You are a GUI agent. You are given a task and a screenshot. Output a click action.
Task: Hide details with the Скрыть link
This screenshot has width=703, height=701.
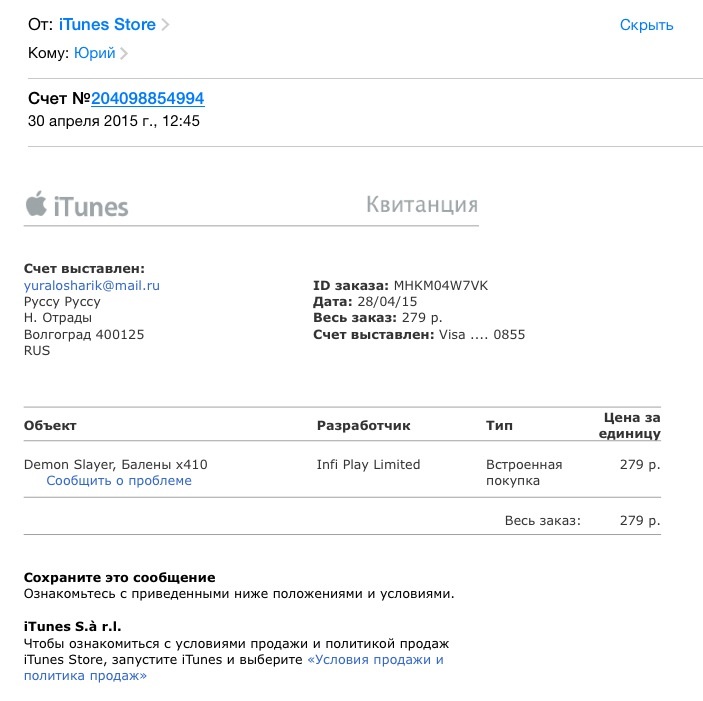pos(646,25)
